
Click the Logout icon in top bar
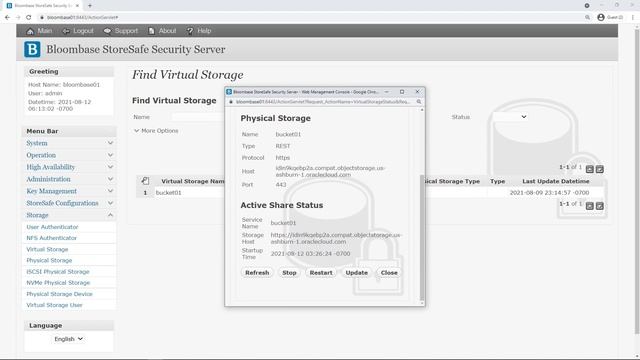tap(66, 31)
